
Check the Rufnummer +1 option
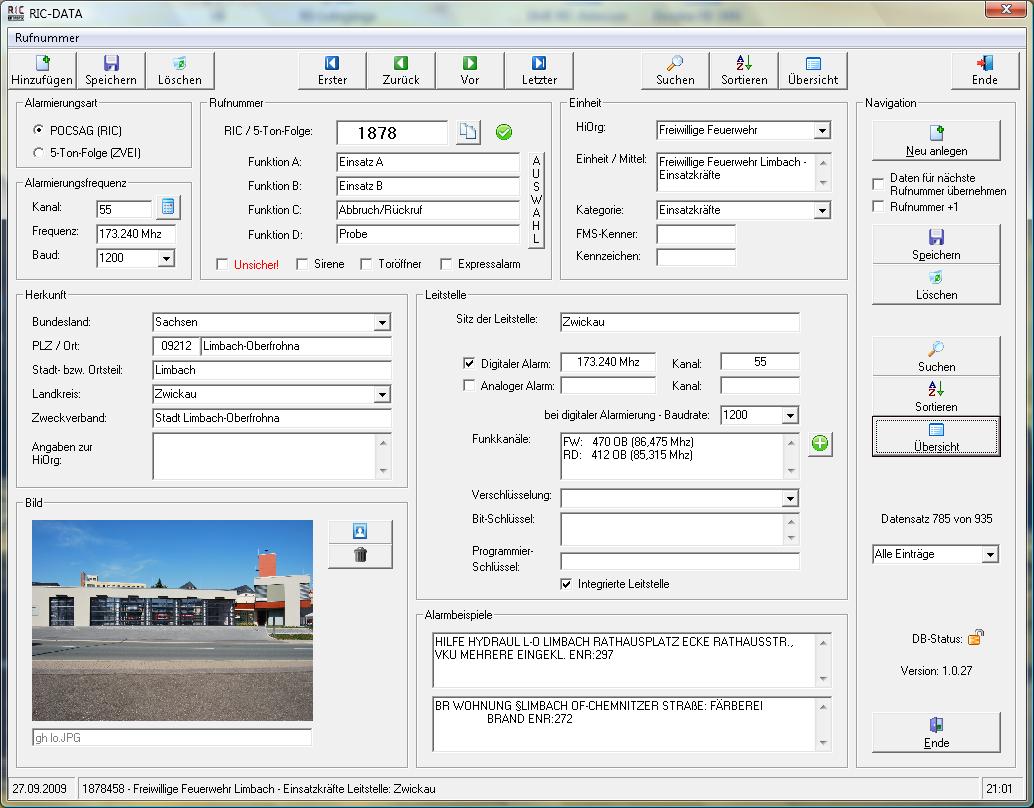[879, 207]
